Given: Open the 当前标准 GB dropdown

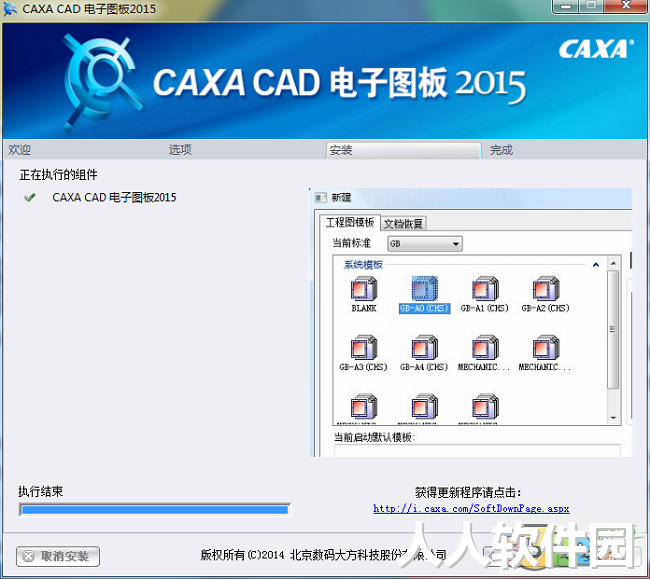Looking at the screenshot, I should [x=425, y=244].
